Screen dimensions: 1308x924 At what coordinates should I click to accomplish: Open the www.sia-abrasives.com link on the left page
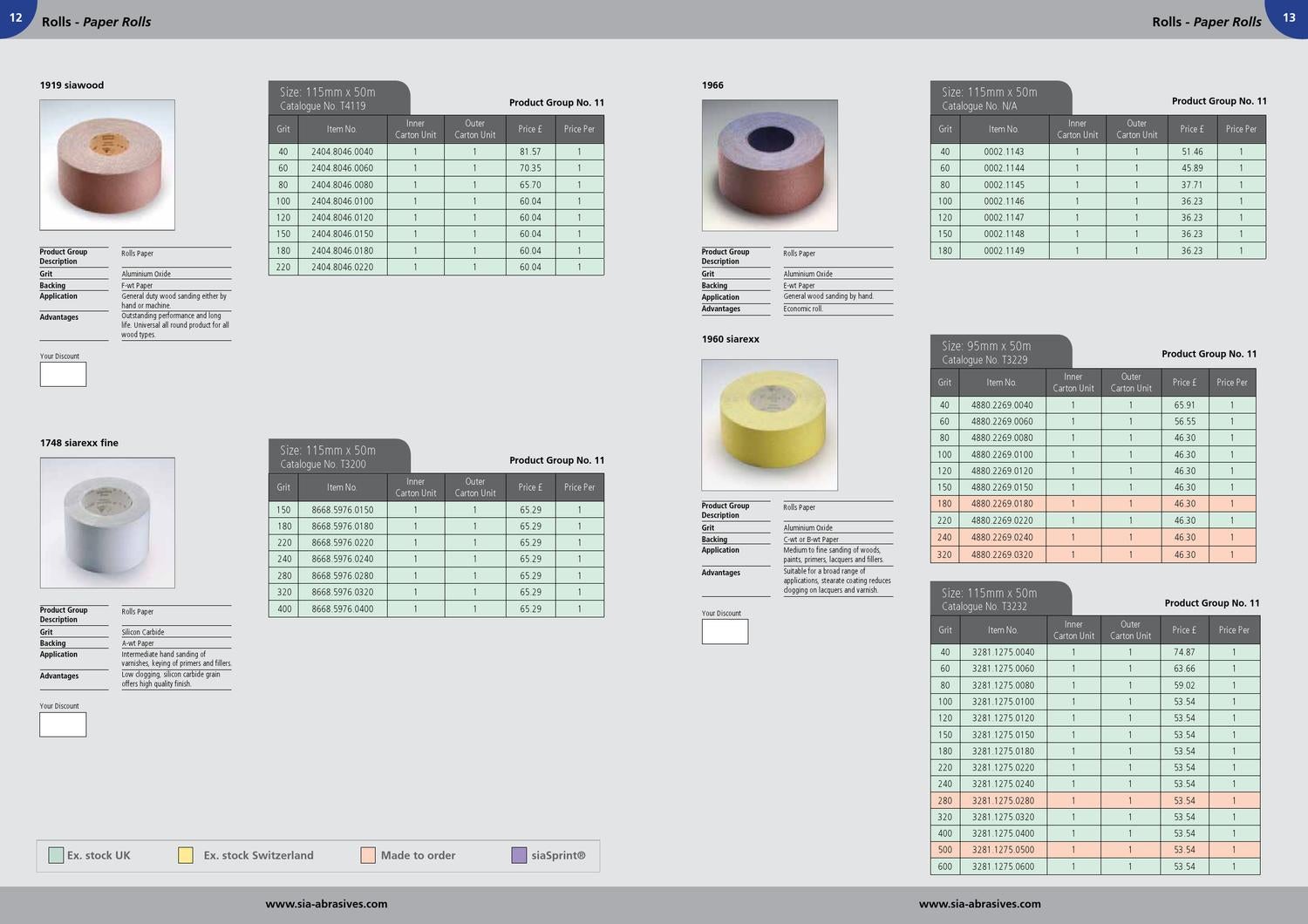pyautogui.click(x=326, y=904)
